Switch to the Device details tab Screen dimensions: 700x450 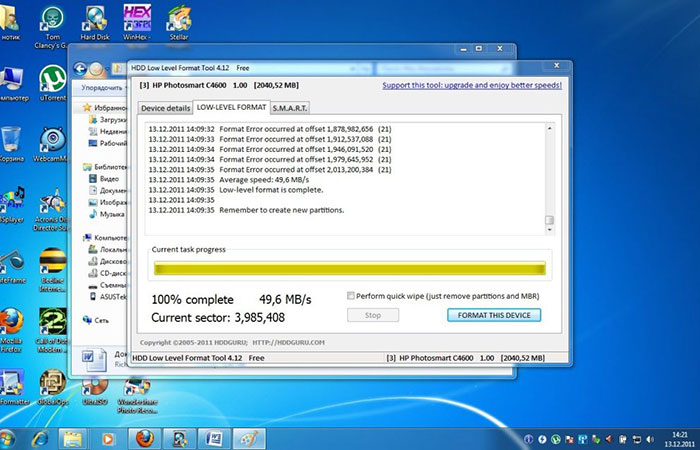(x=166, y=108)
